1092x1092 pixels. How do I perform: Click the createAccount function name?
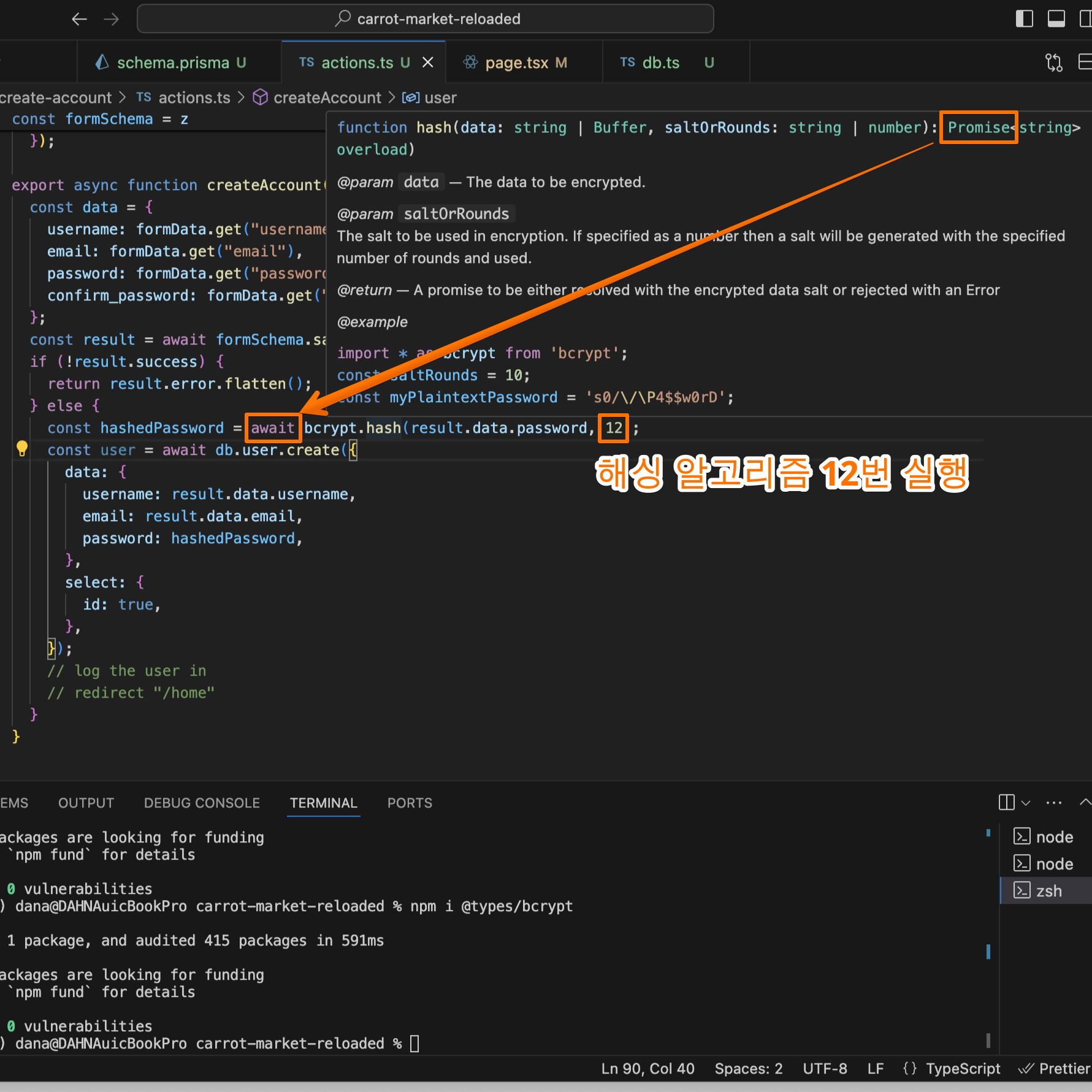[x=264, y=185]
